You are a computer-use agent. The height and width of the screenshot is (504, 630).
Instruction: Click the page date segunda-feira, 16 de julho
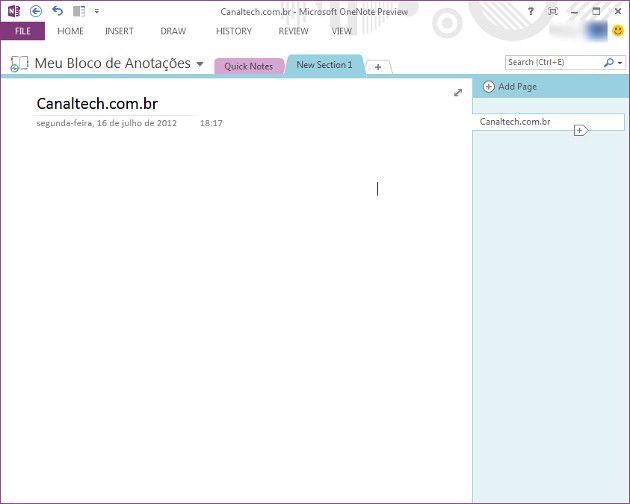coord(106,123)
